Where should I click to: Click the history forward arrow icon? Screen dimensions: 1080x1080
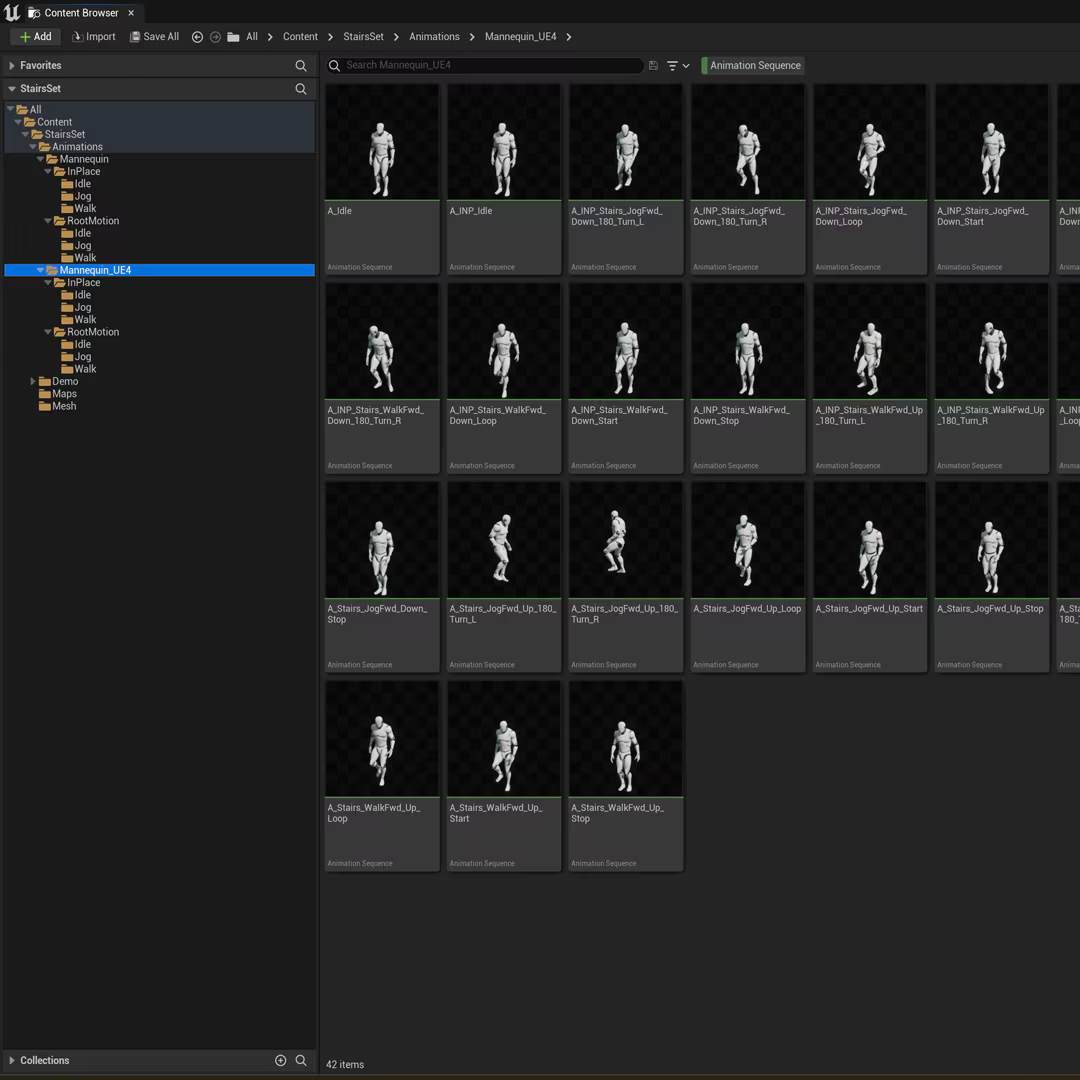pyautogui.click(x=215, y=37)
